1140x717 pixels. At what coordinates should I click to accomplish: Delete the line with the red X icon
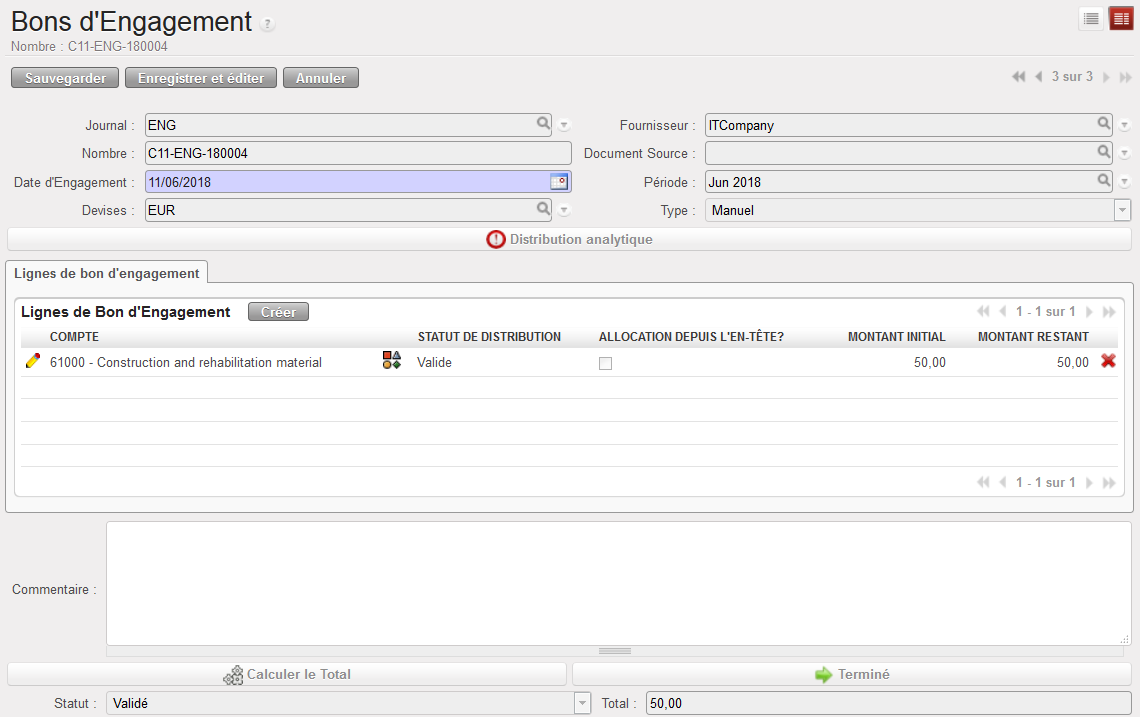pyautogui.click(x=1108, y=361)
